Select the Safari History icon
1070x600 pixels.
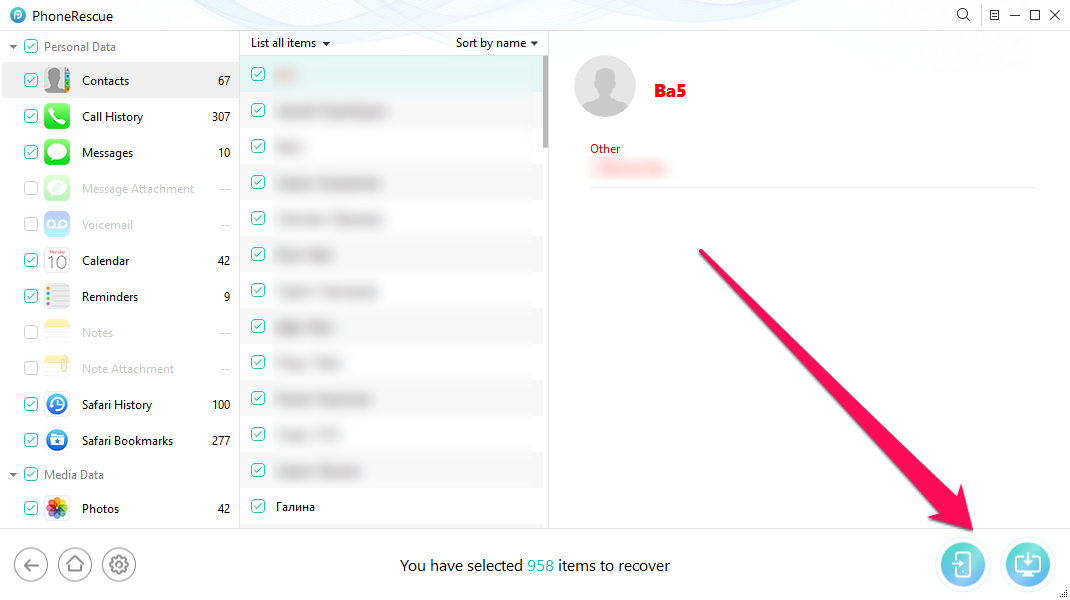tap(57, 405)
